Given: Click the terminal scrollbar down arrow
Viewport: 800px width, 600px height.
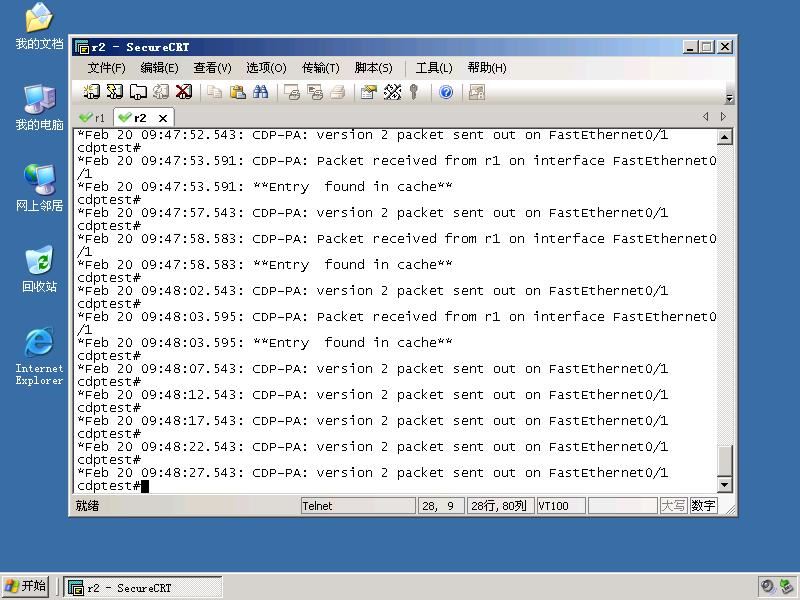Looking at the screenshot, I should click(x=725, y=484).
